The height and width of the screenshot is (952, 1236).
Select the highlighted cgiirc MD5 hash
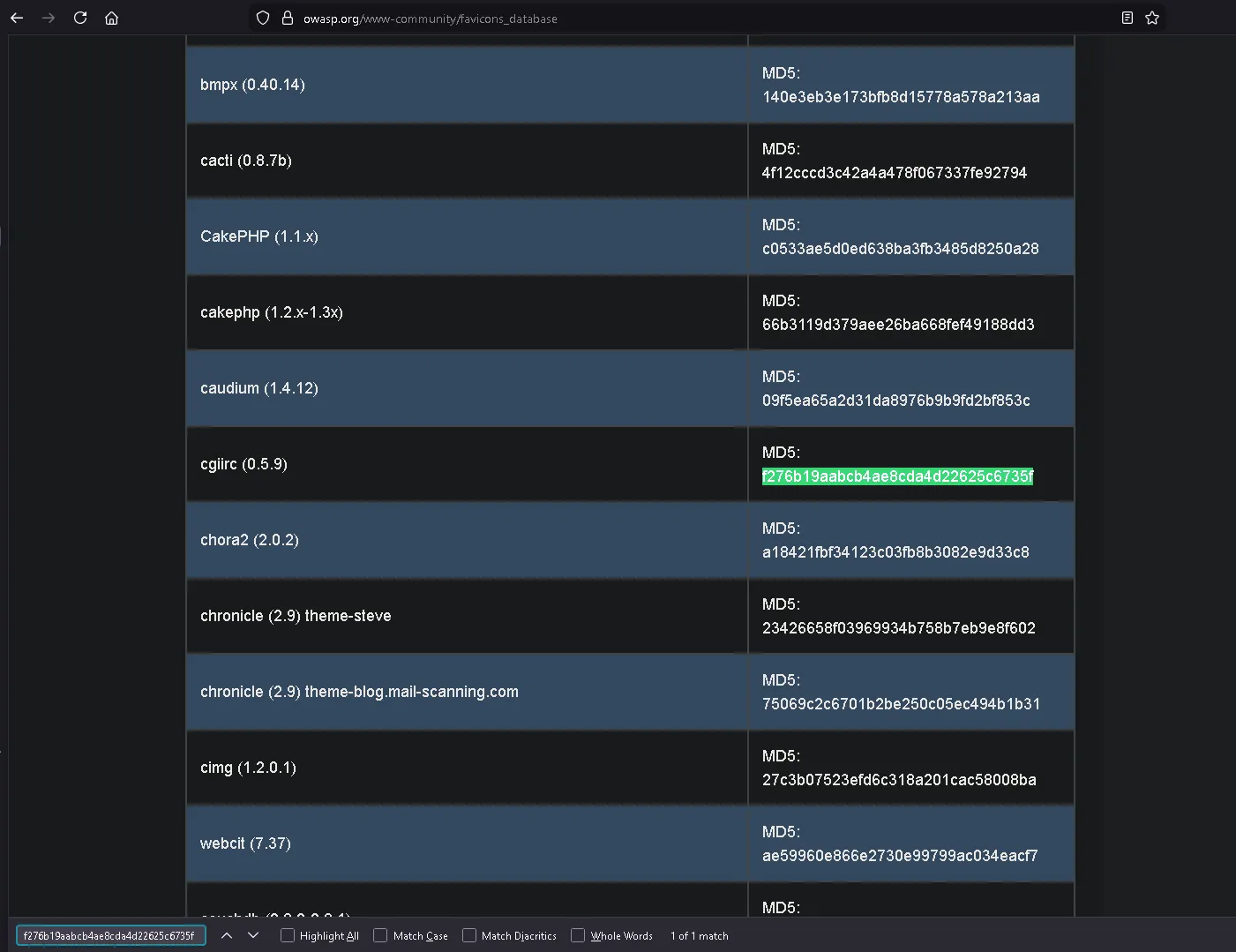(897, 476)
